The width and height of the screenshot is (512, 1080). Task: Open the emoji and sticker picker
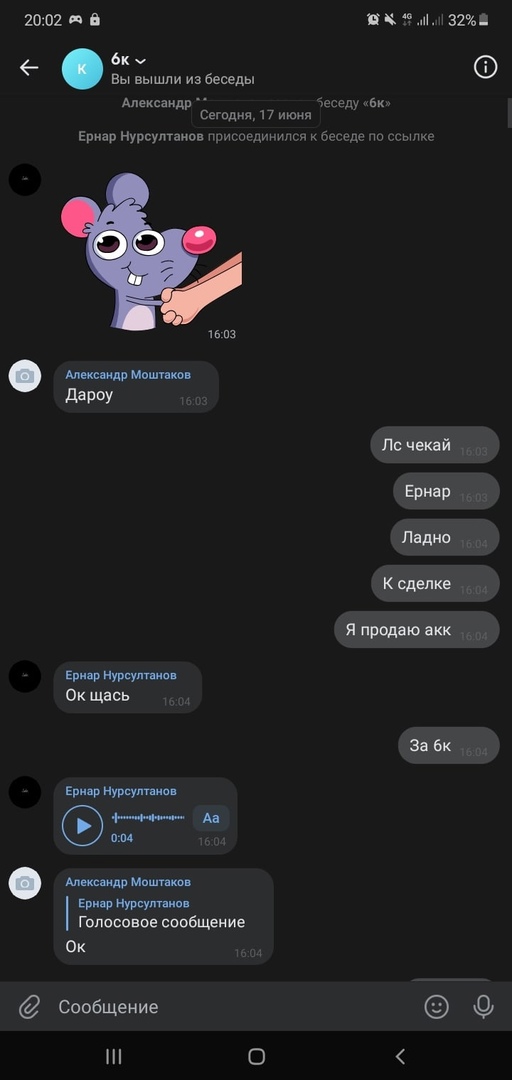click(x=436, y=1007)
